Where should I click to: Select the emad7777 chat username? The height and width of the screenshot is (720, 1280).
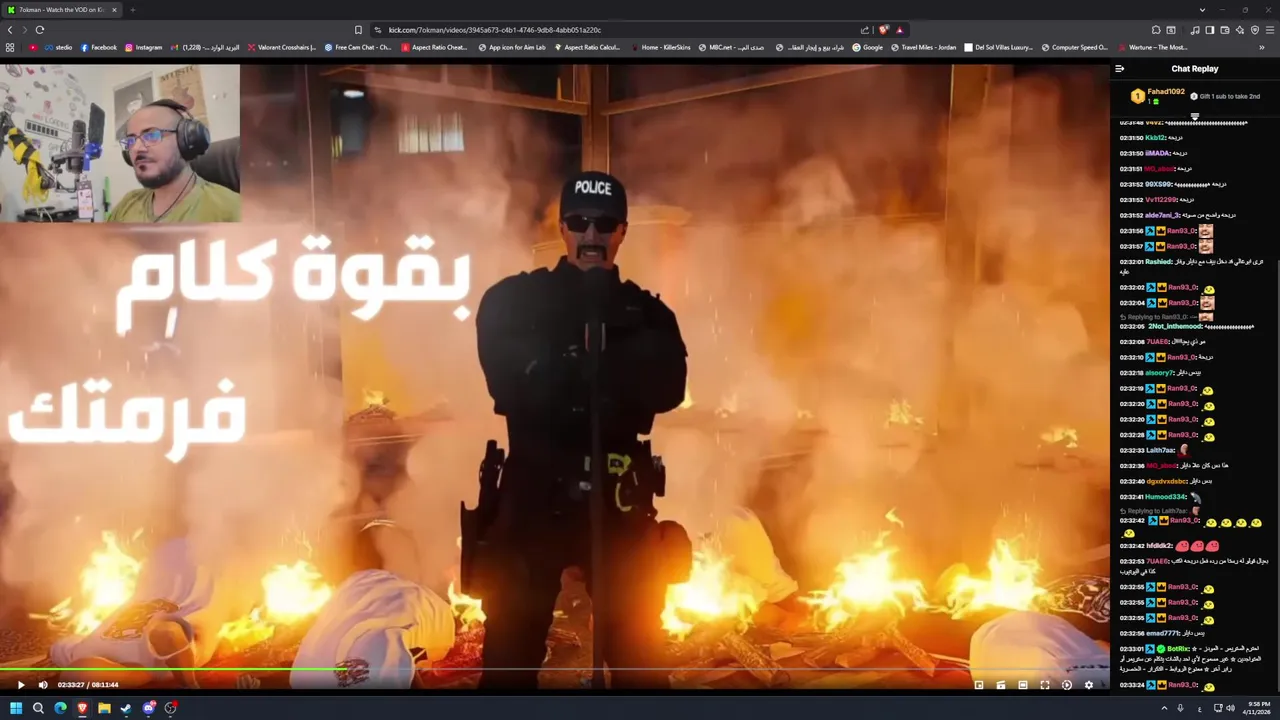pyautogui.click(x=1163, y=633)
